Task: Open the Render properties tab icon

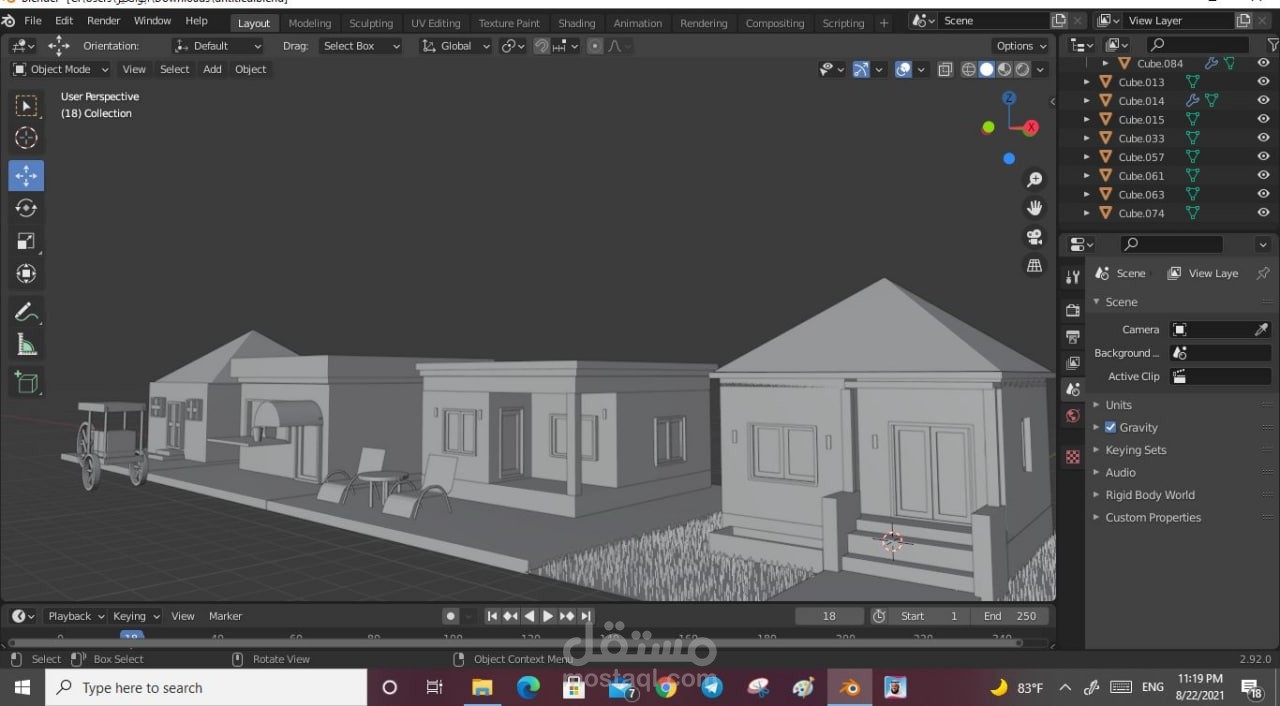Action: (x=1073, y=310)
